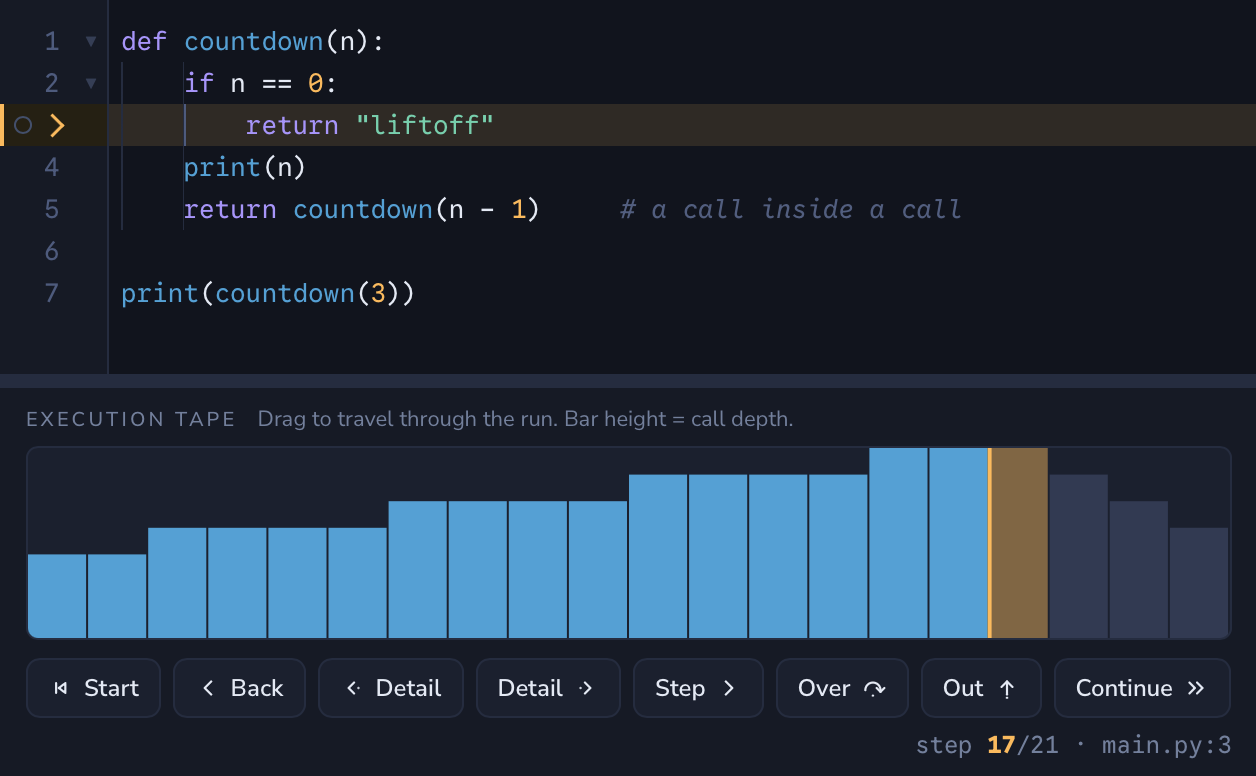
Task: Click the Detail button with right arrow
Action: click(548, 688)
